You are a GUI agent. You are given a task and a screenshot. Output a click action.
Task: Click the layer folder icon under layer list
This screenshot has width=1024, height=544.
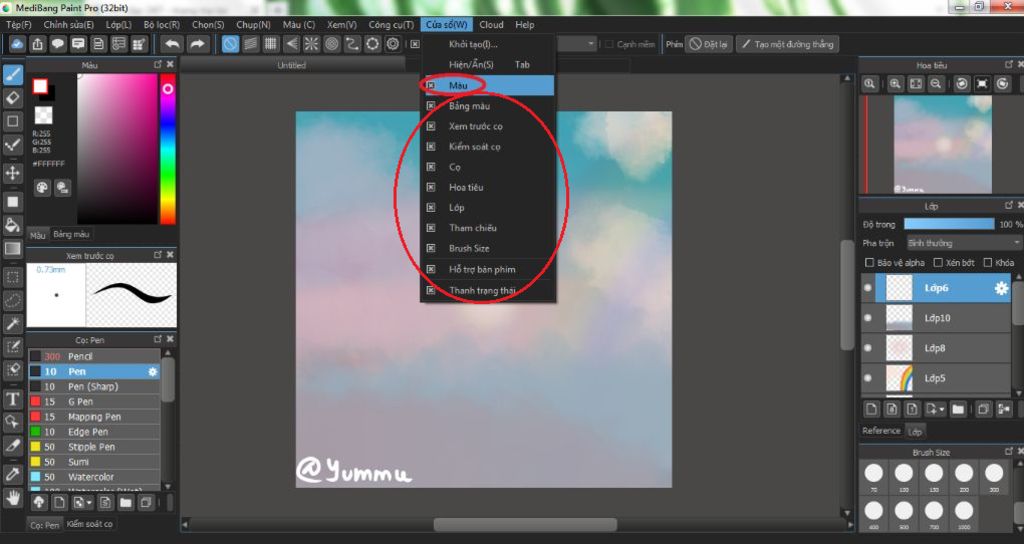[957, 409]
